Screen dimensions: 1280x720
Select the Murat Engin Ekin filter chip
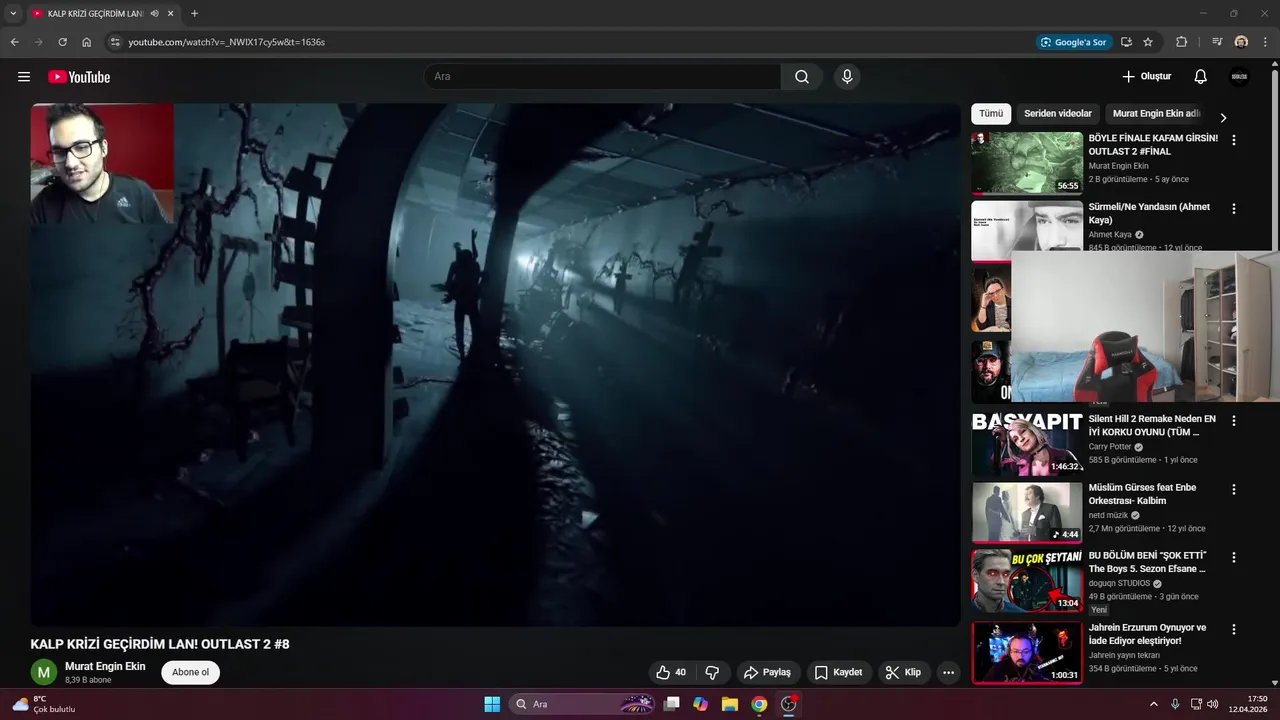coord(1156,114)
